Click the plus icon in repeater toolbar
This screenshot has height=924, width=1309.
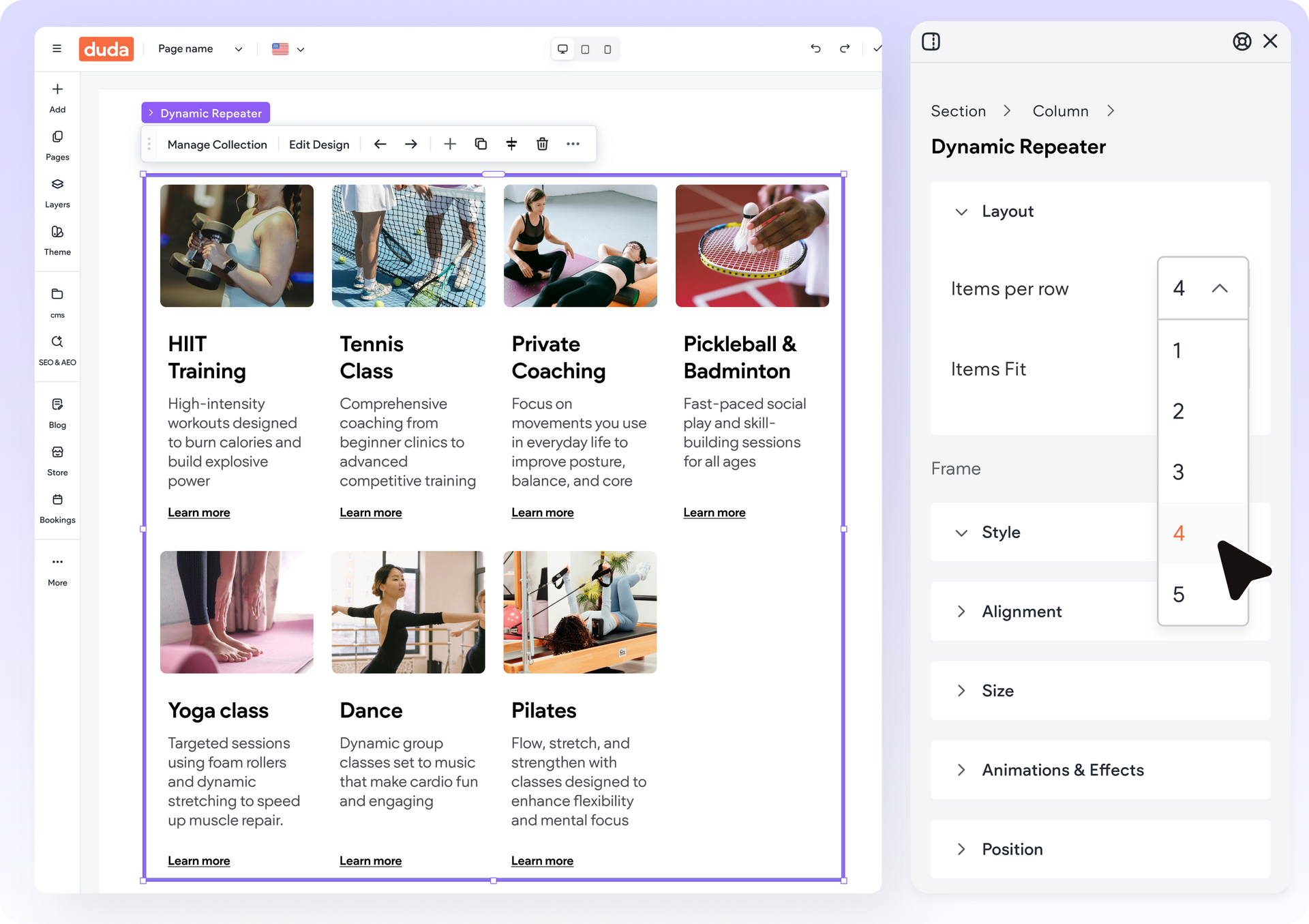tap(450, 144)
